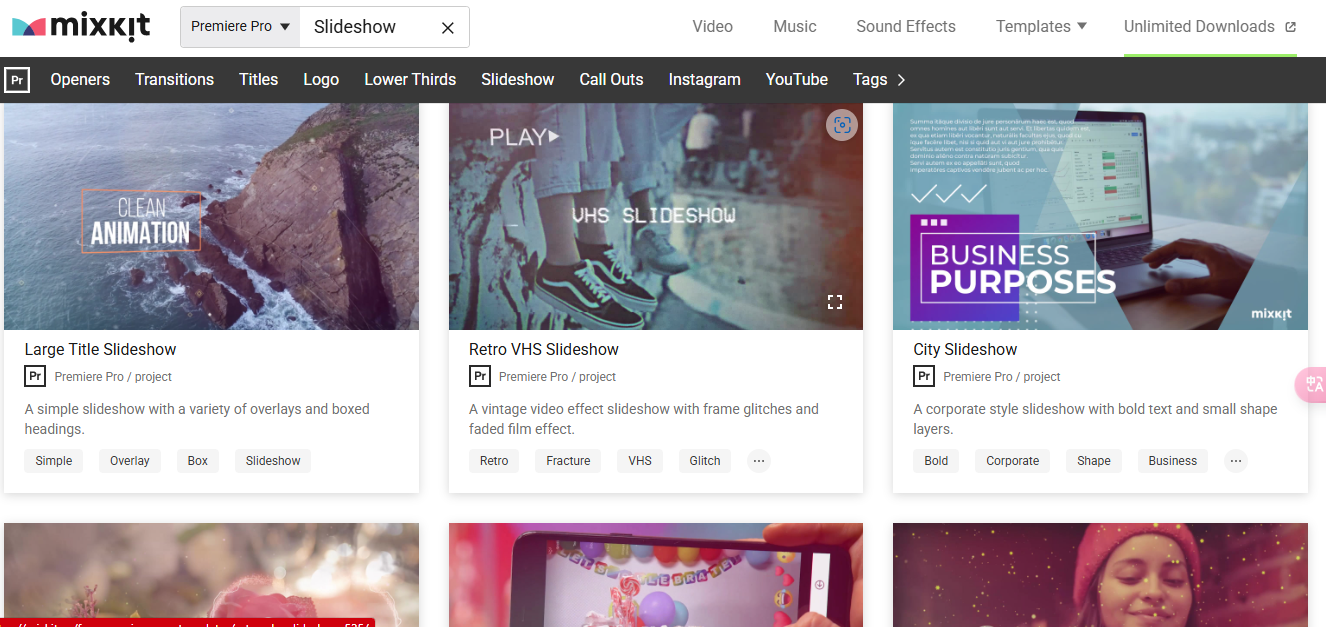Click the Glitch tag under Retro VHS Slideshow
The image size is (1326, 627).
(704, 460)
